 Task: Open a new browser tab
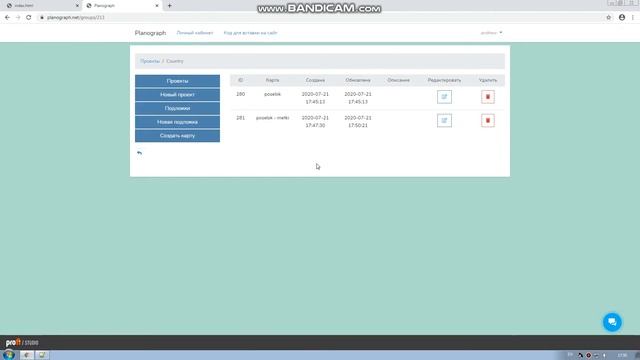(169, 6)
